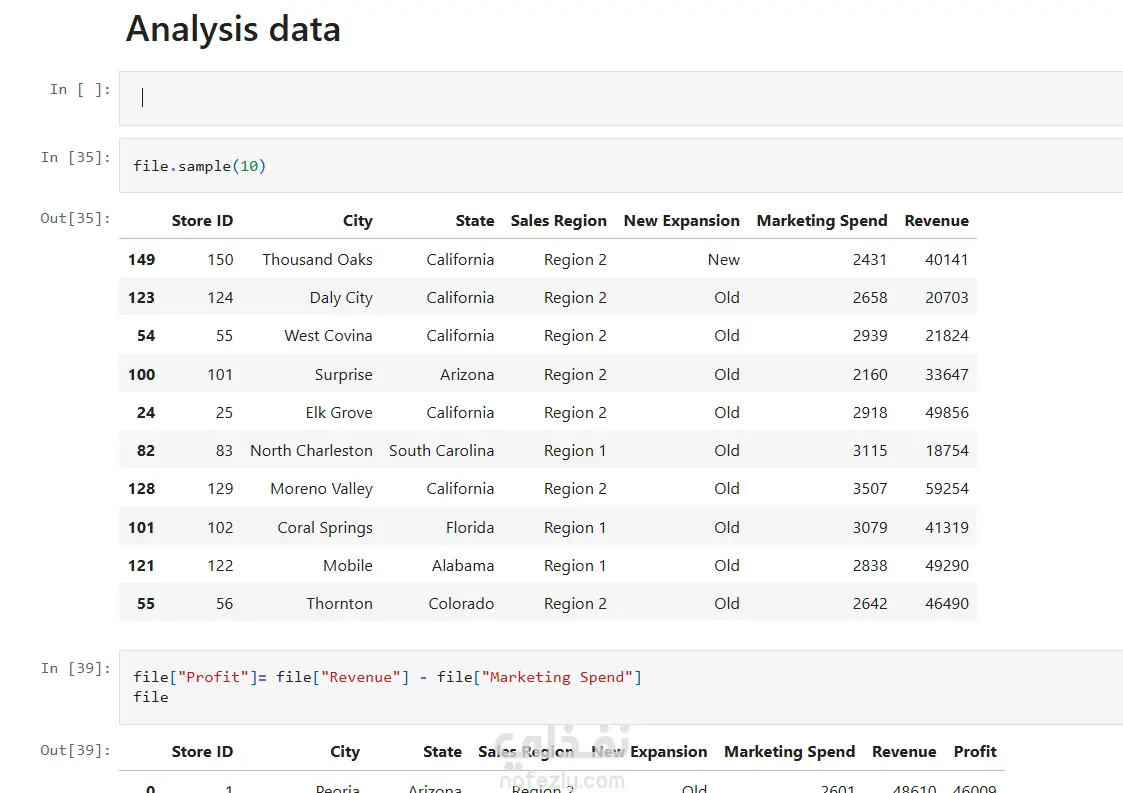Click the South Carolina state cell
The image size is (1123, 793).
point(442,451)
